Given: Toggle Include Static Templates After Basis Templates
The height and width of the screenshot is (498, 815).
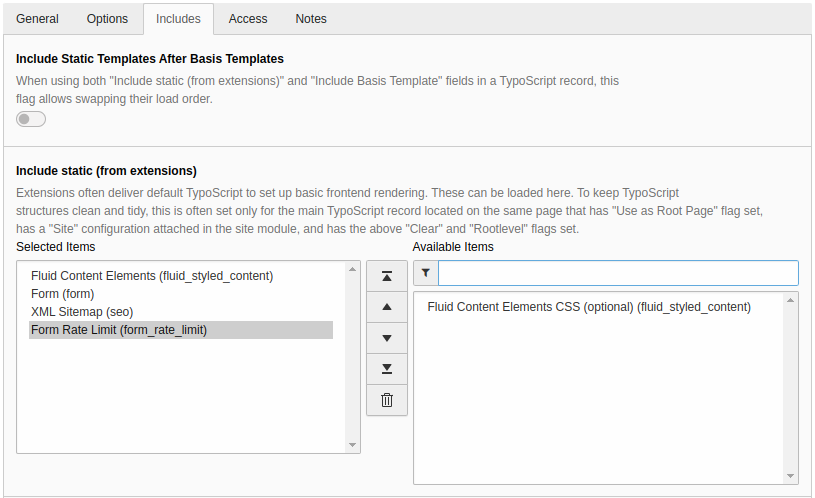Looking at the screenshot, I should point(31,119).
